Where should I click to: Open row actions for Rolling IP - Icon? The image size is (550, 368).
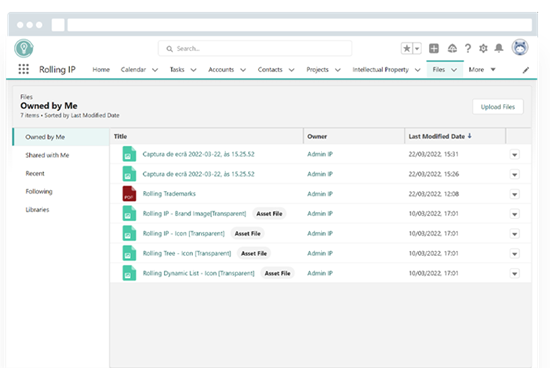pos(515,234)
